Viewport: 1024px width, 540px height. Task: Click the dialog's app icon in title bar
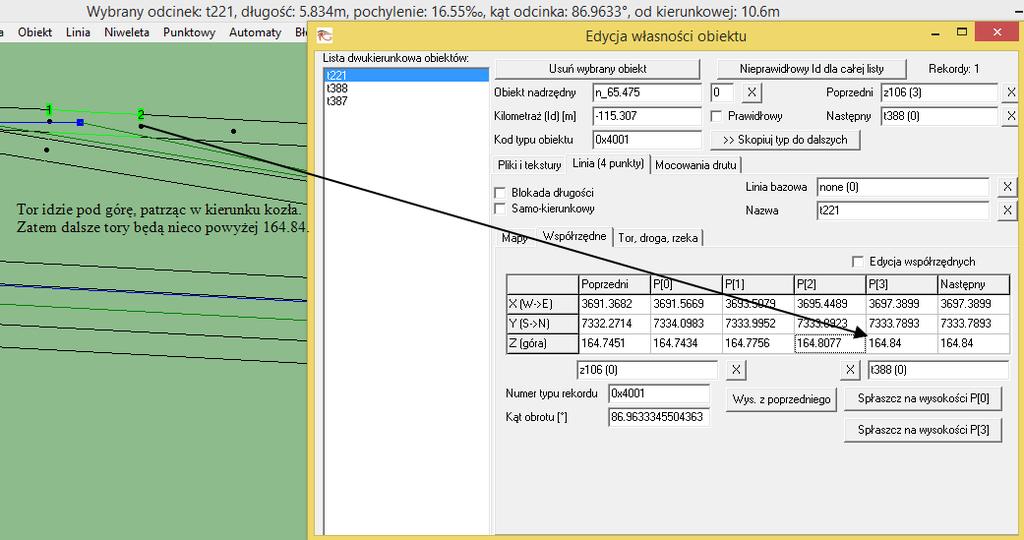pyautogui.click(x=325, y=35)
